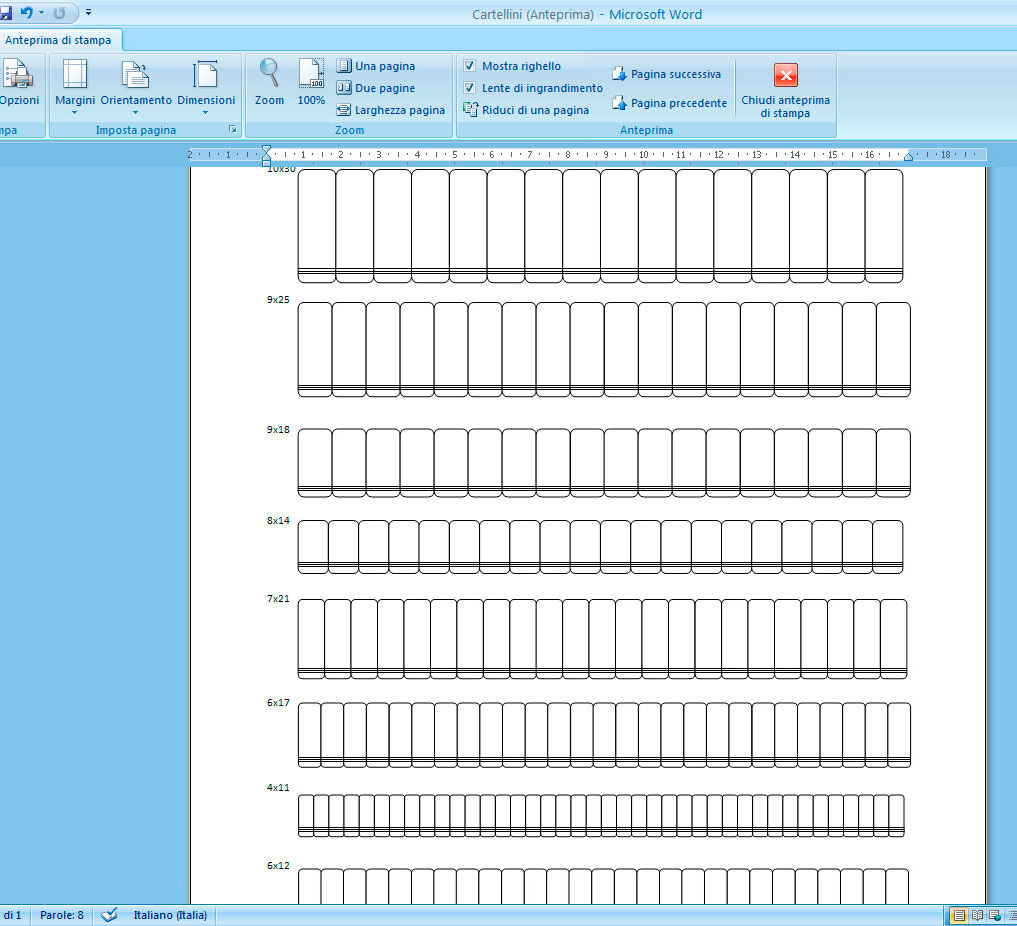Uncheck Lente di ingrandimento checkbox

(470, 88)
